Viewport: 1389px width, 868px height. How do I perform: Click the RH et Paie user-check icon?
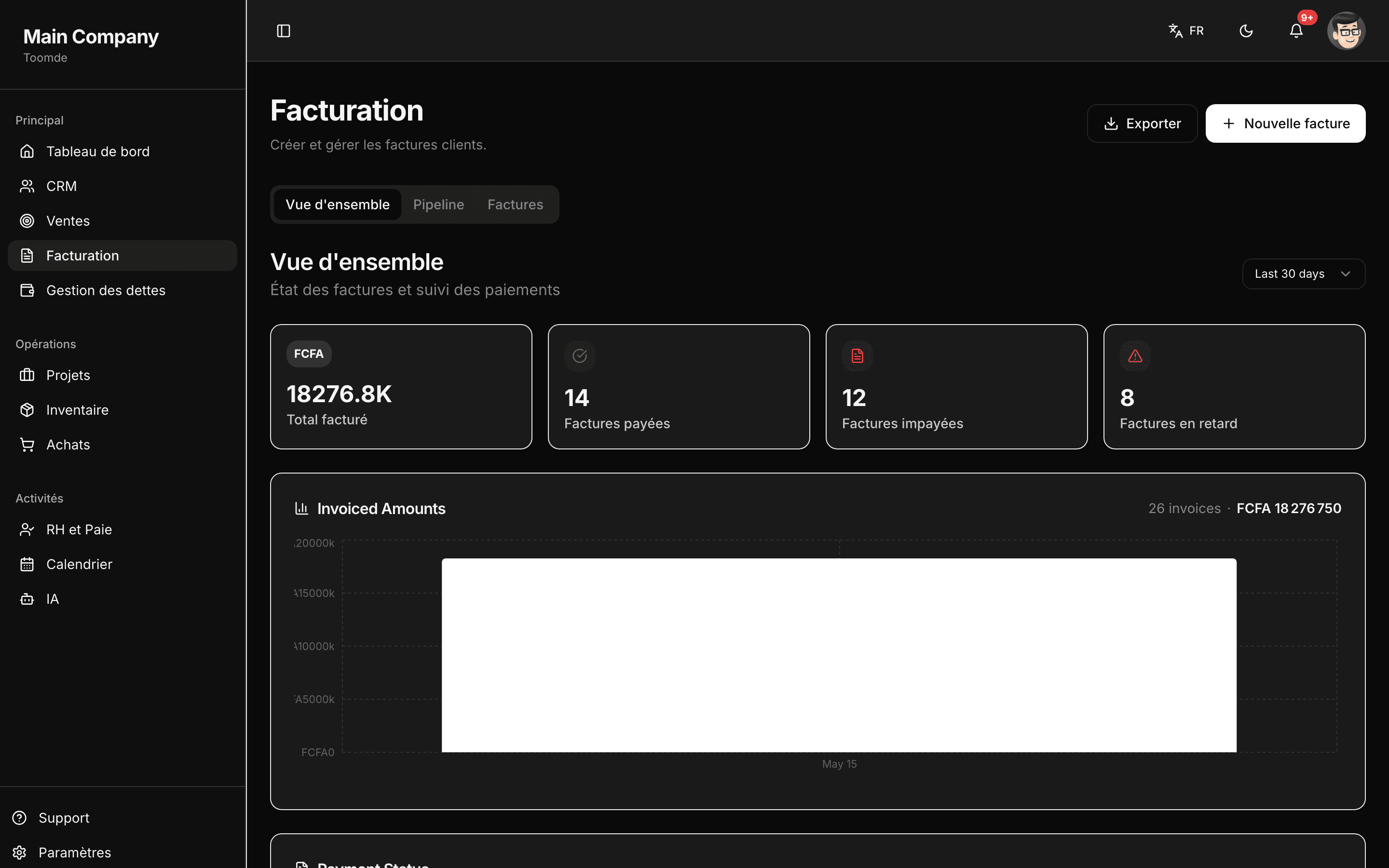[x=27, y=530]
